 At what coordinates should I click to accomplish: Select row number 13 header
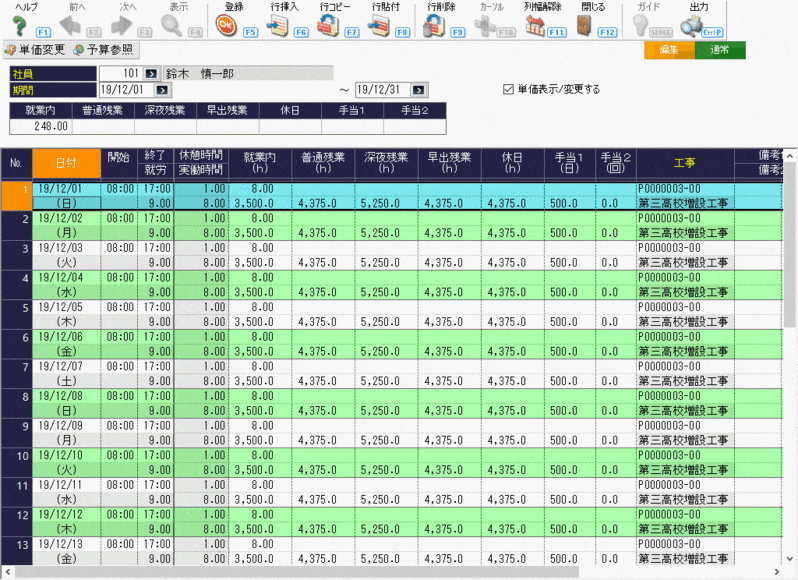click(17, 552)
